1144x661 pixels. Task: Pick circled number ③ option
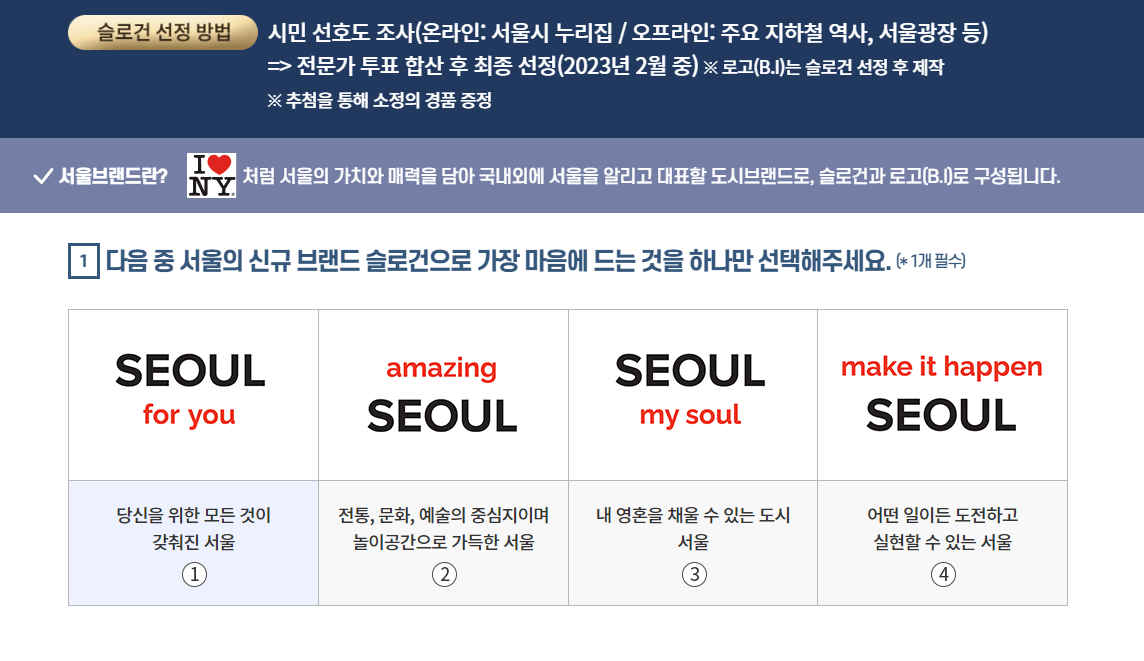[693, 575]
